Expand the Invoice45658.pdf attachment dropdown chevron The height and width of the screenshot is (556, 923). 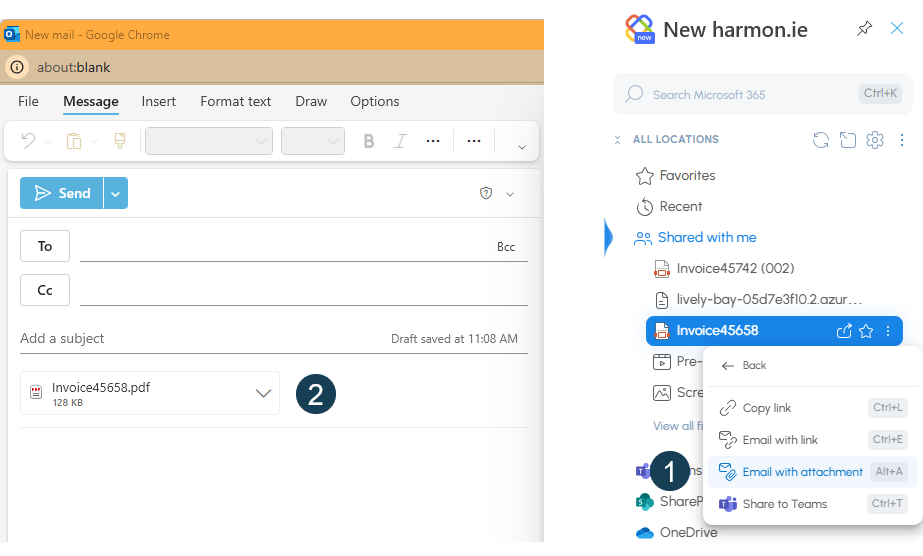point(263,393)
